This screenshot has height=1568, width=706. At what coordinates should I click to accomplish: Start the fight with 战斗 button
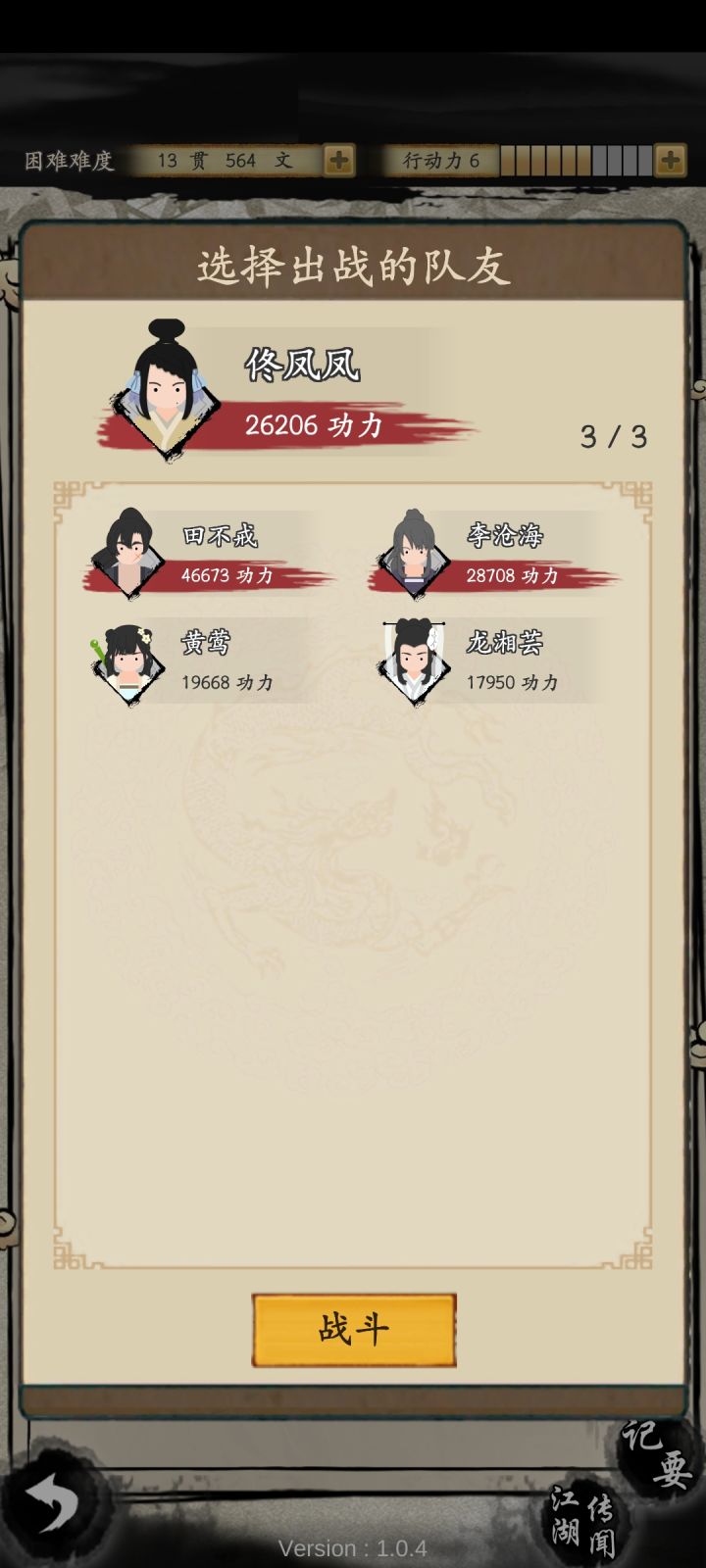point(354,1330)
